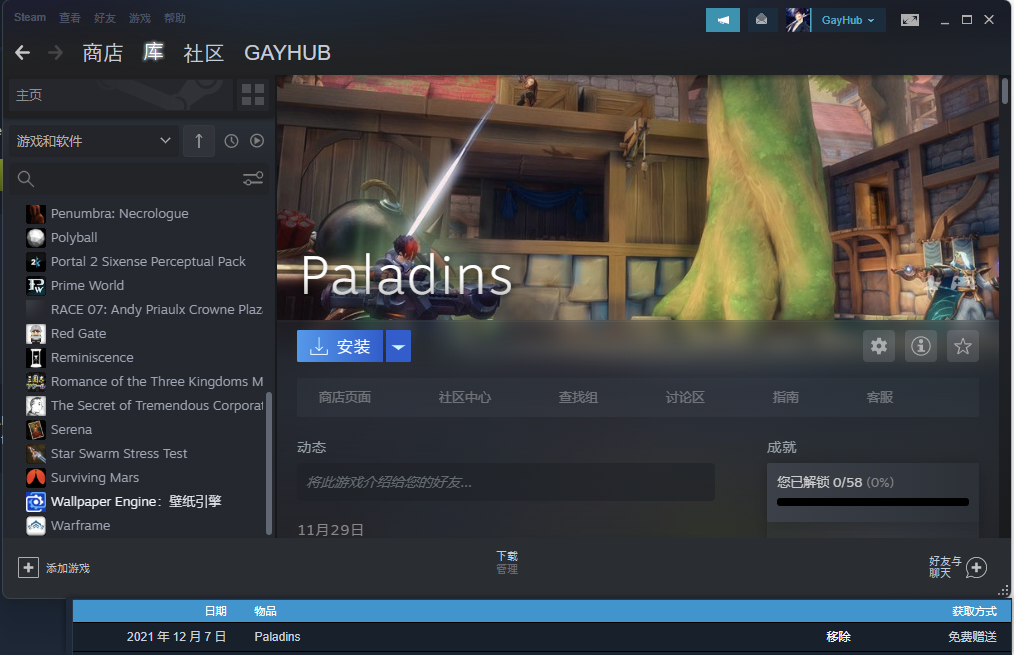Show Paladins game info icon
This screenshot has height=655, width=1014.
coord(921,346)
